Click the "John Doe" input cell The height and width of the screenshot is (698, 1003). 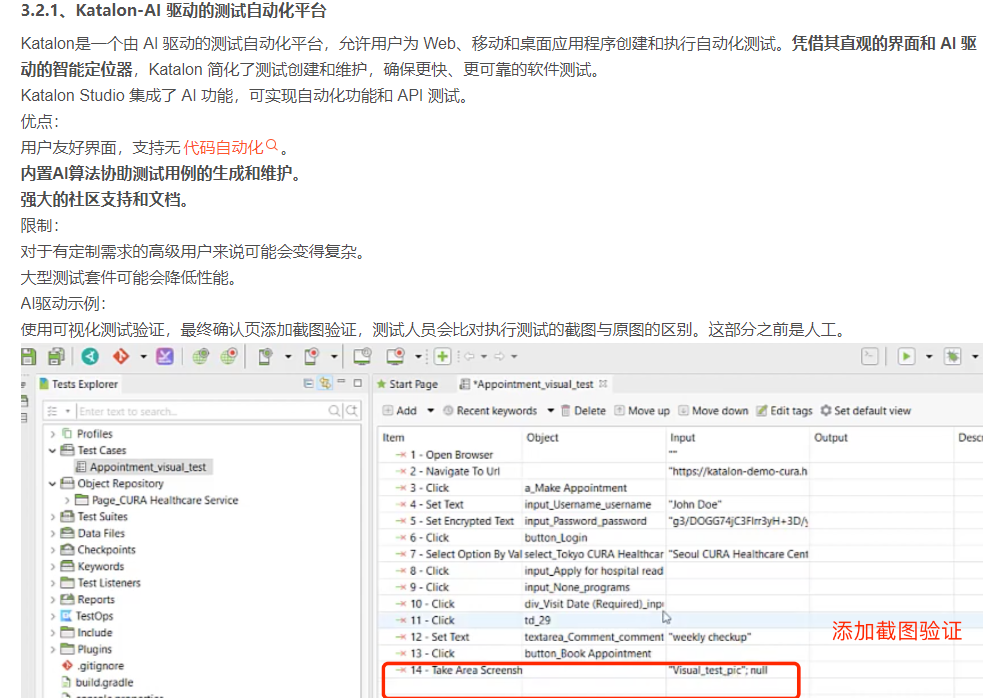click(737, 505)
